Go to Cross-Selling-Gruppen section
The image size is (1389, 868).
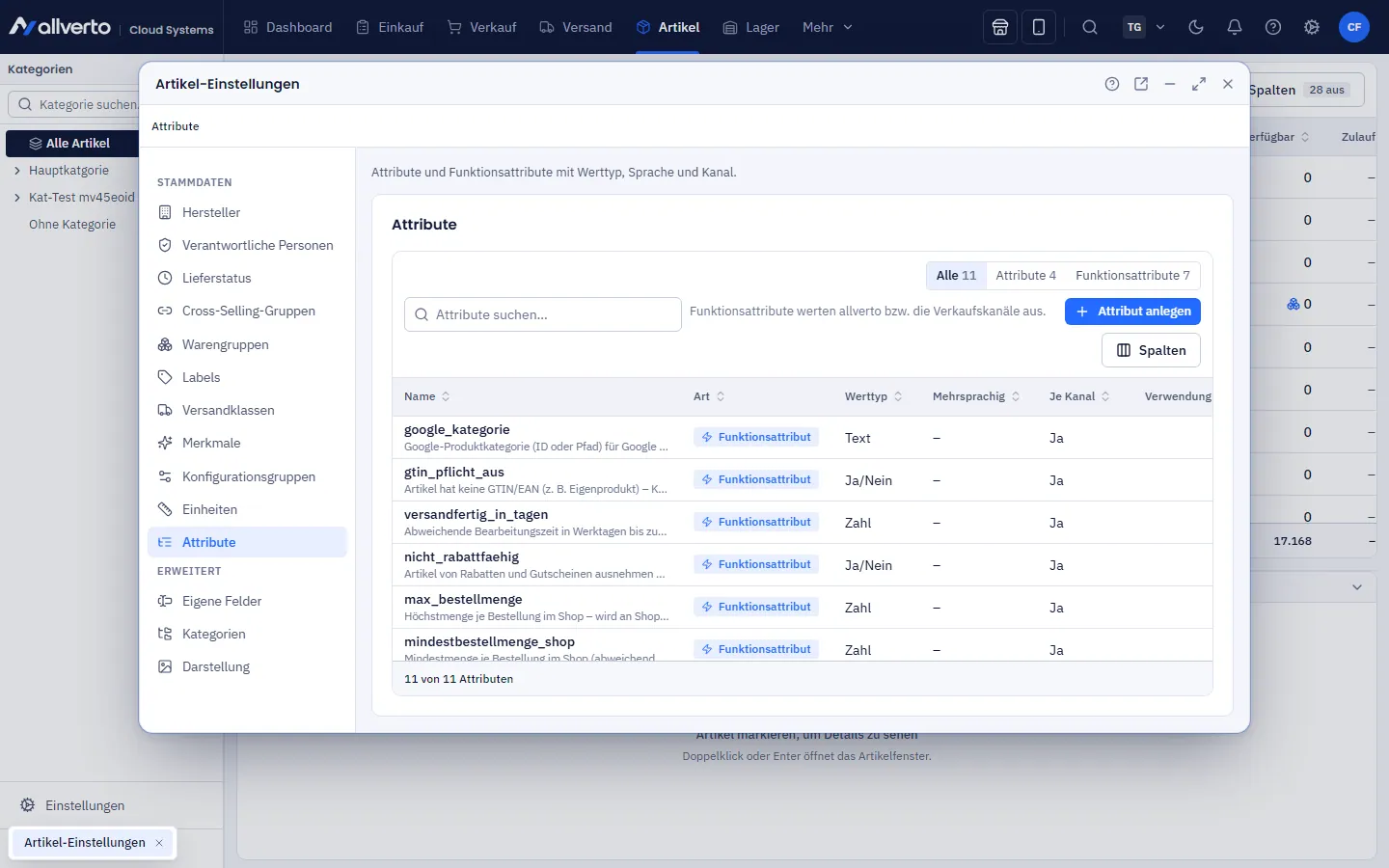(x=247, y=311)
